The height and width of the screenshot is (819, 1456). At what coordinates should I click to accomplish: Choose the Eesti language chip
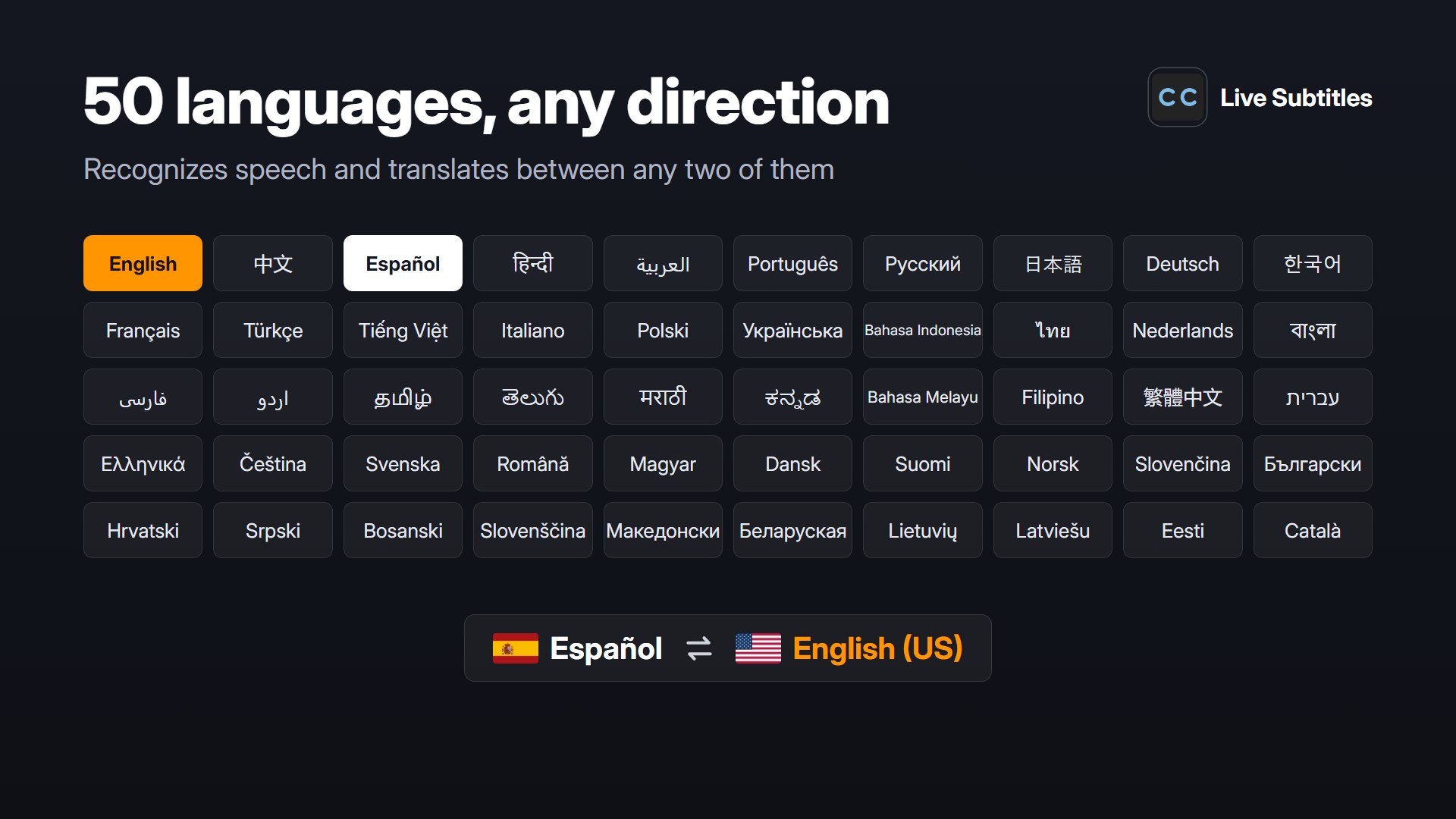(x=1183, y=530)
